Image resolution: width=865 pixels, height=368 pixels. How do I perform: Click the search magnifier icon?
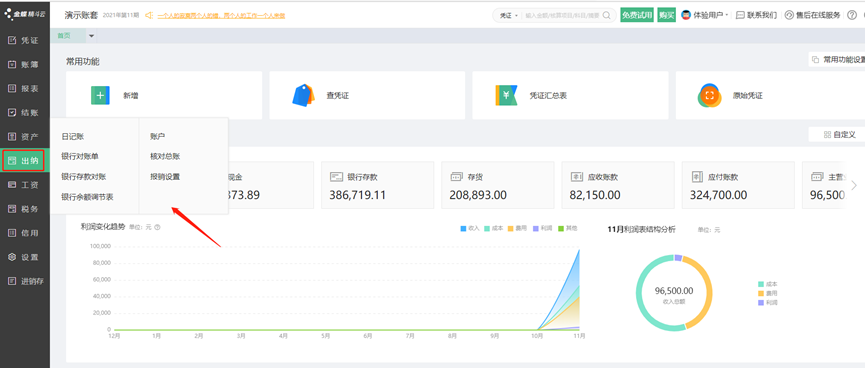(607, 15)
